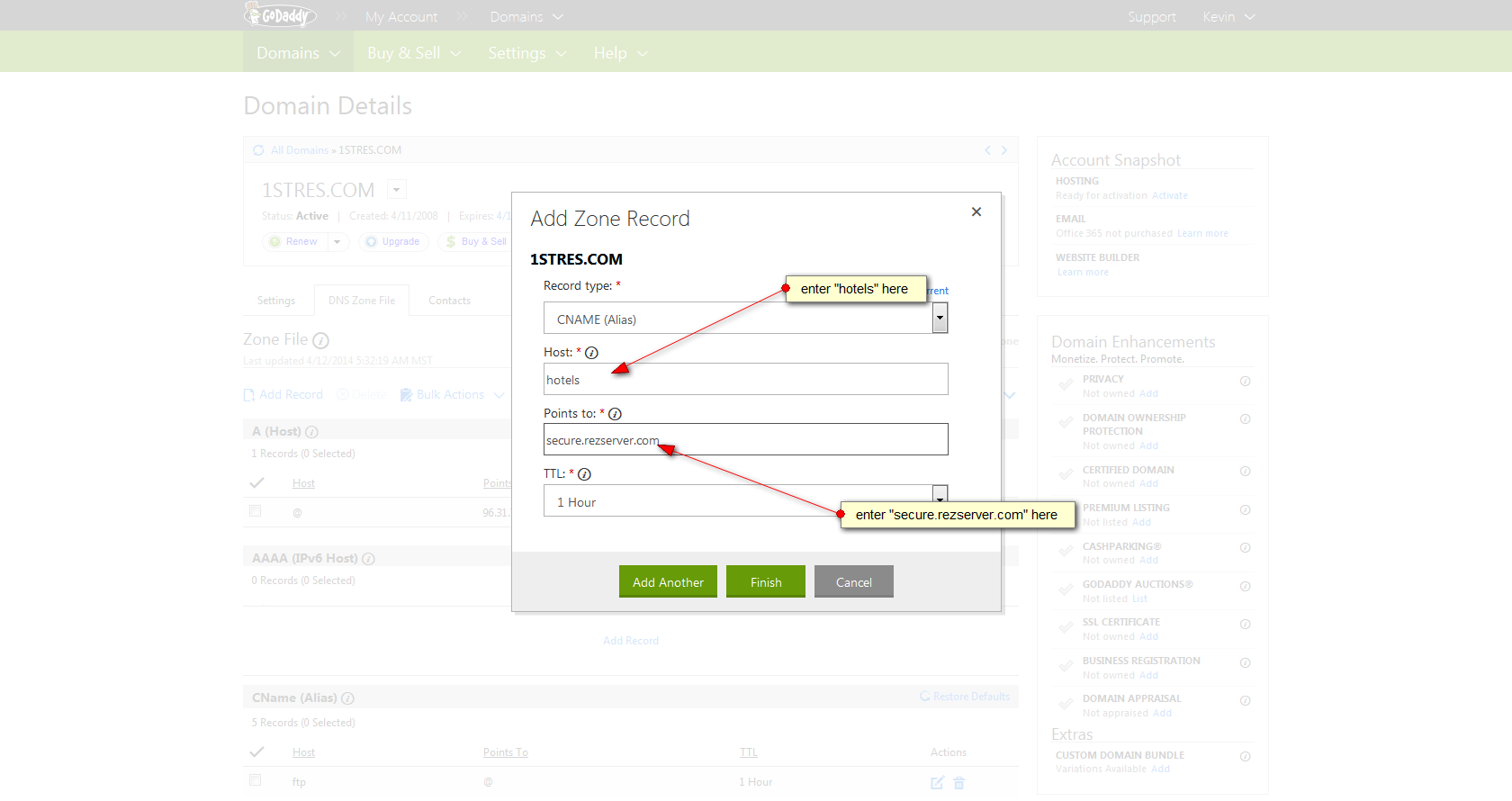Click Learn more under Website Builder

click(x=1084, y=272)
